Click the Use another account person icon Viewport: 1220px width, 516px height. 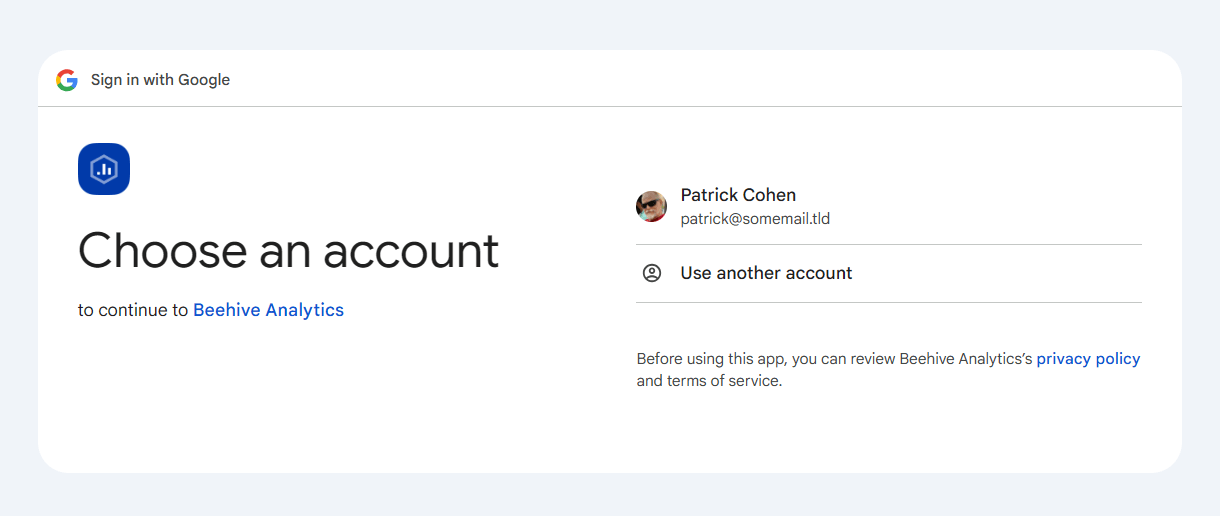(652, 273)
